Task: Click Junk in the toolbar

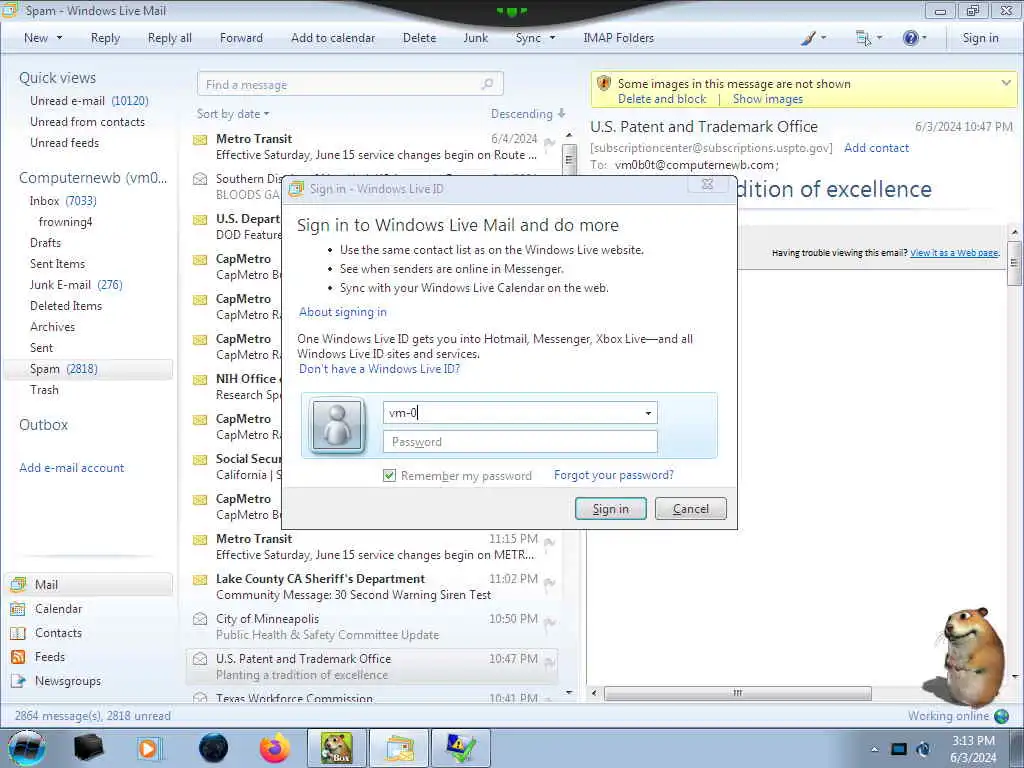Action: [x=475, y=38]
